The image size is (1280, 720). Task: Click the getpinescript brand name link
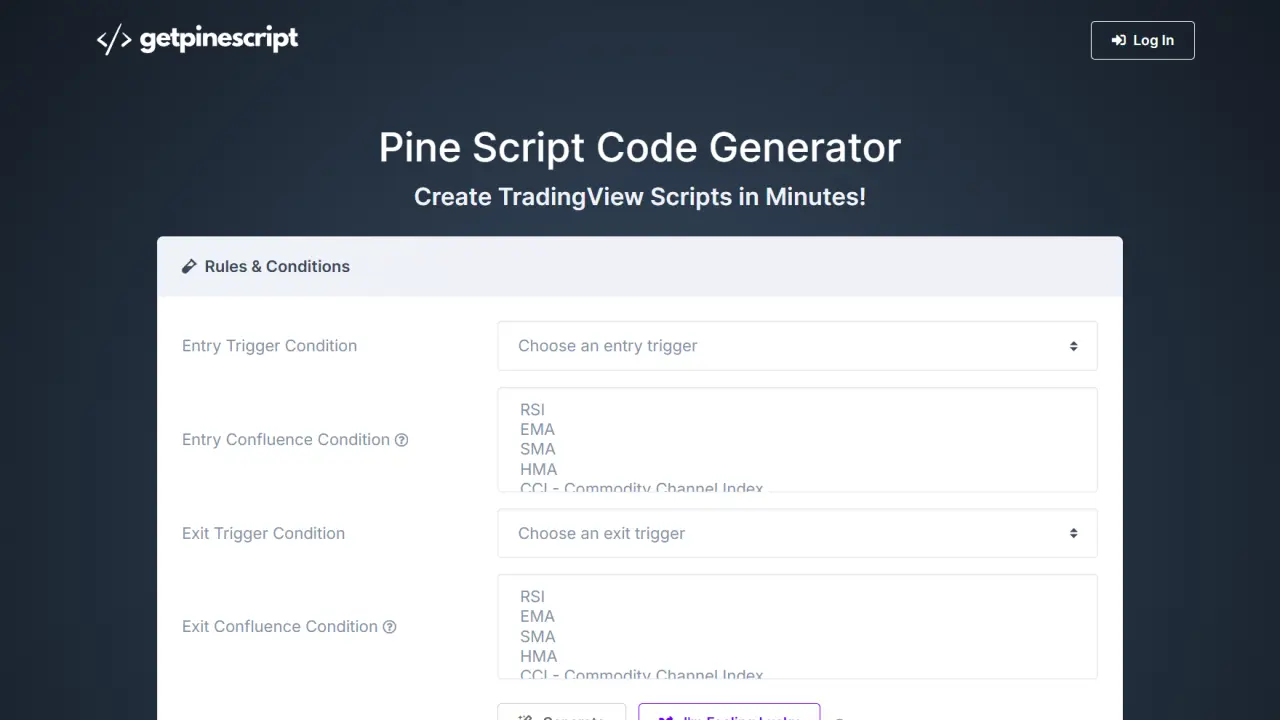(219, 39)
